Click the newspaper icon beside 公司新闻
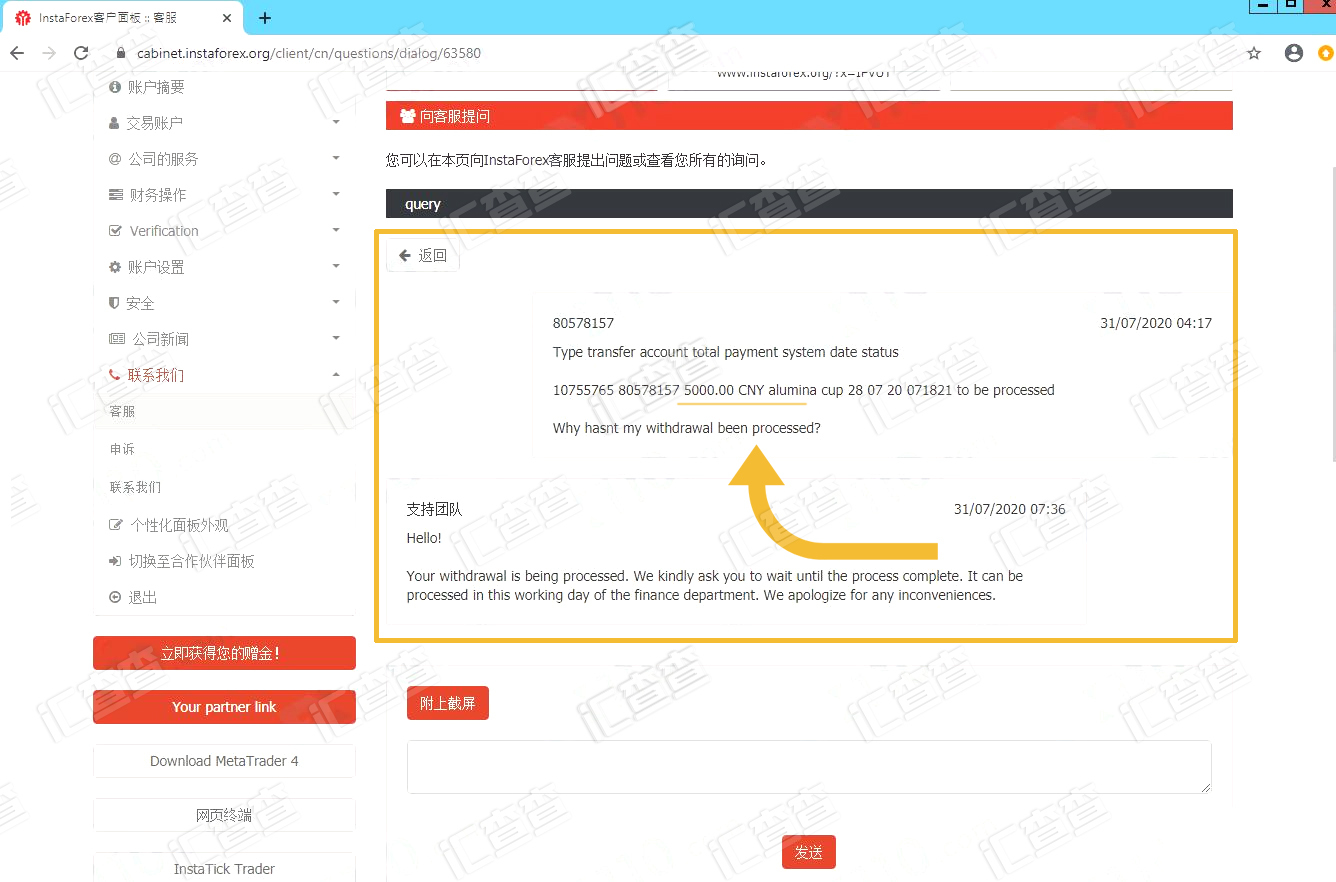Screen dimensions: 1336x882 click(x=117, y=339)
